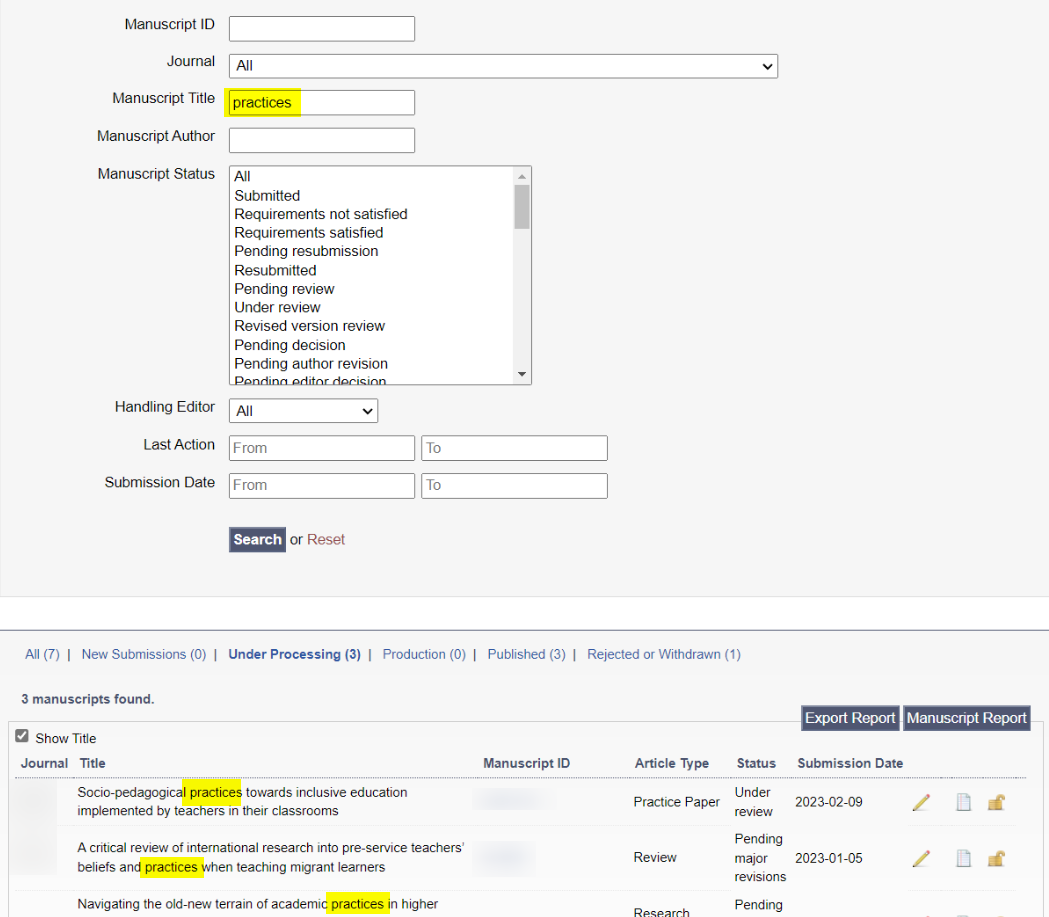Image resolution: width=1049 pixels, height=917 pixels.
Task: Click the padlock icon in the Pending major revisions row
Action: pyautogui.click(x=996, y=858)
